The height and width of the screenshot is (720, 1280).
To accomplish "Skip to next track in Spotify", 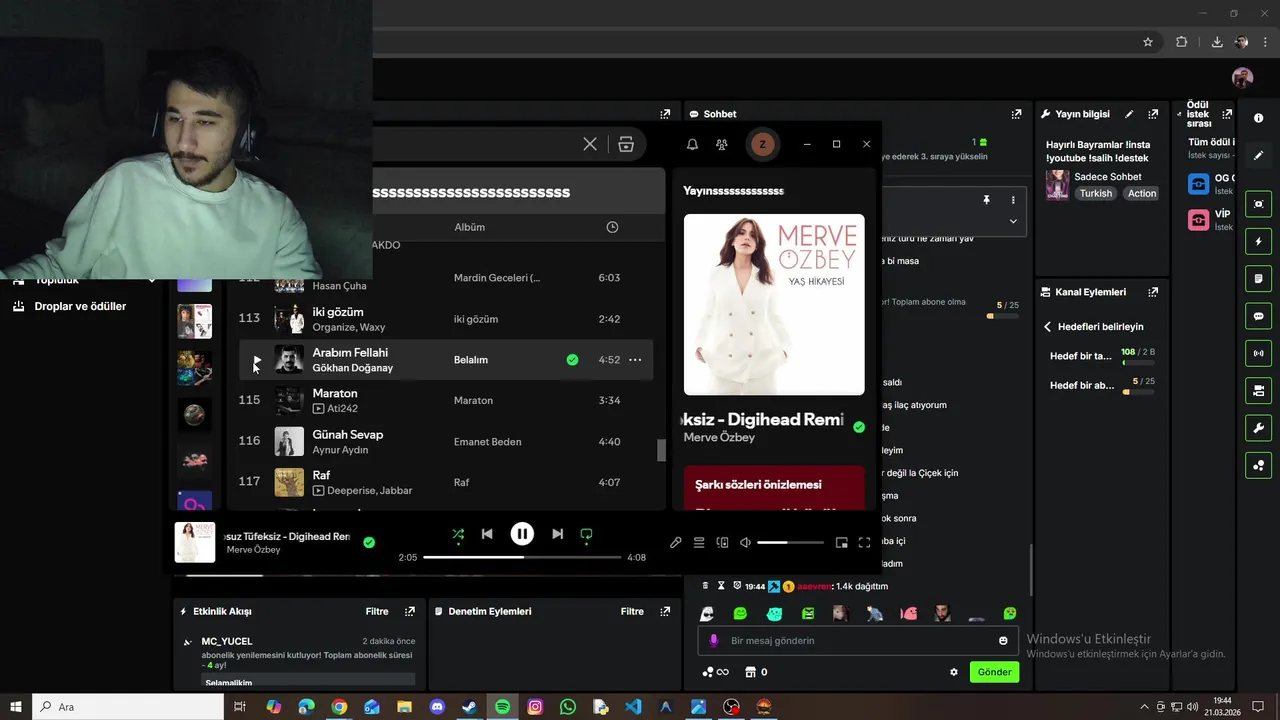I will (557, 534).
